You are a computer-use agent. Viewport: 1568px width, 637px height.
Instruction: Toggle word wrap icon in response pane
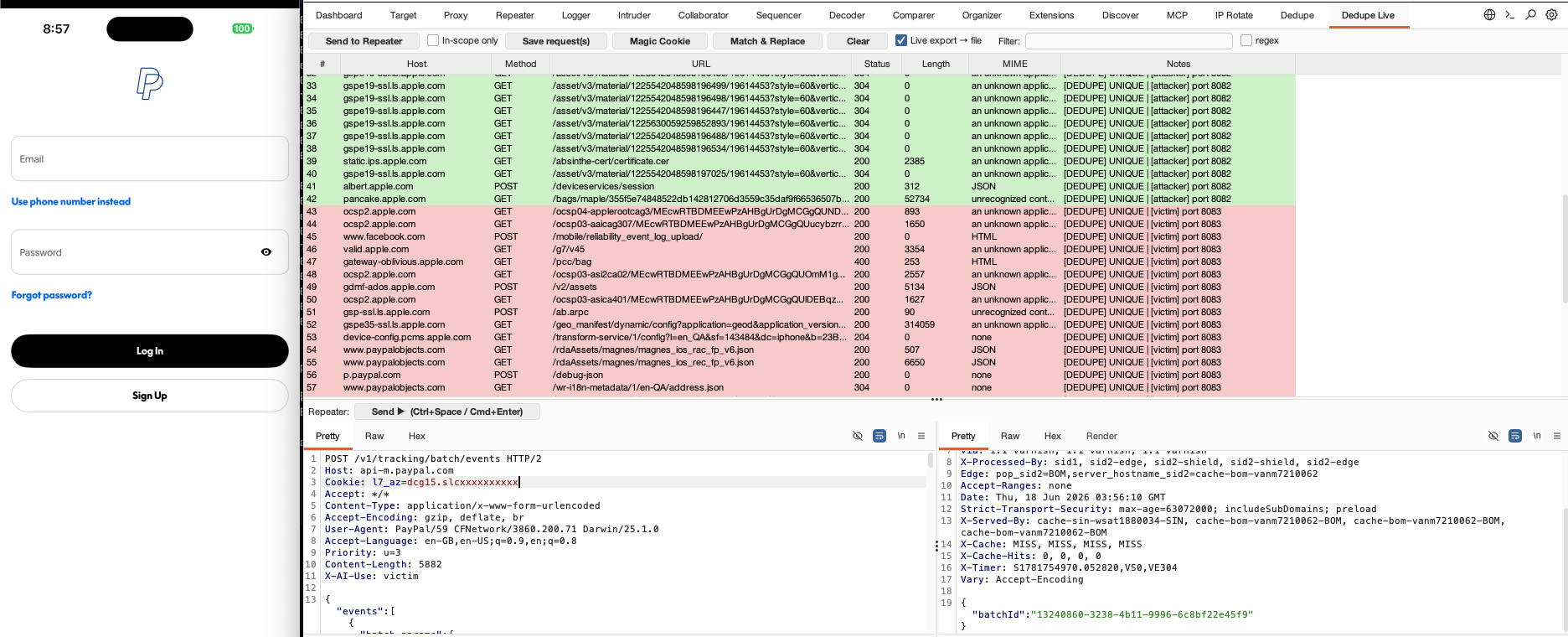(1515, 436)
